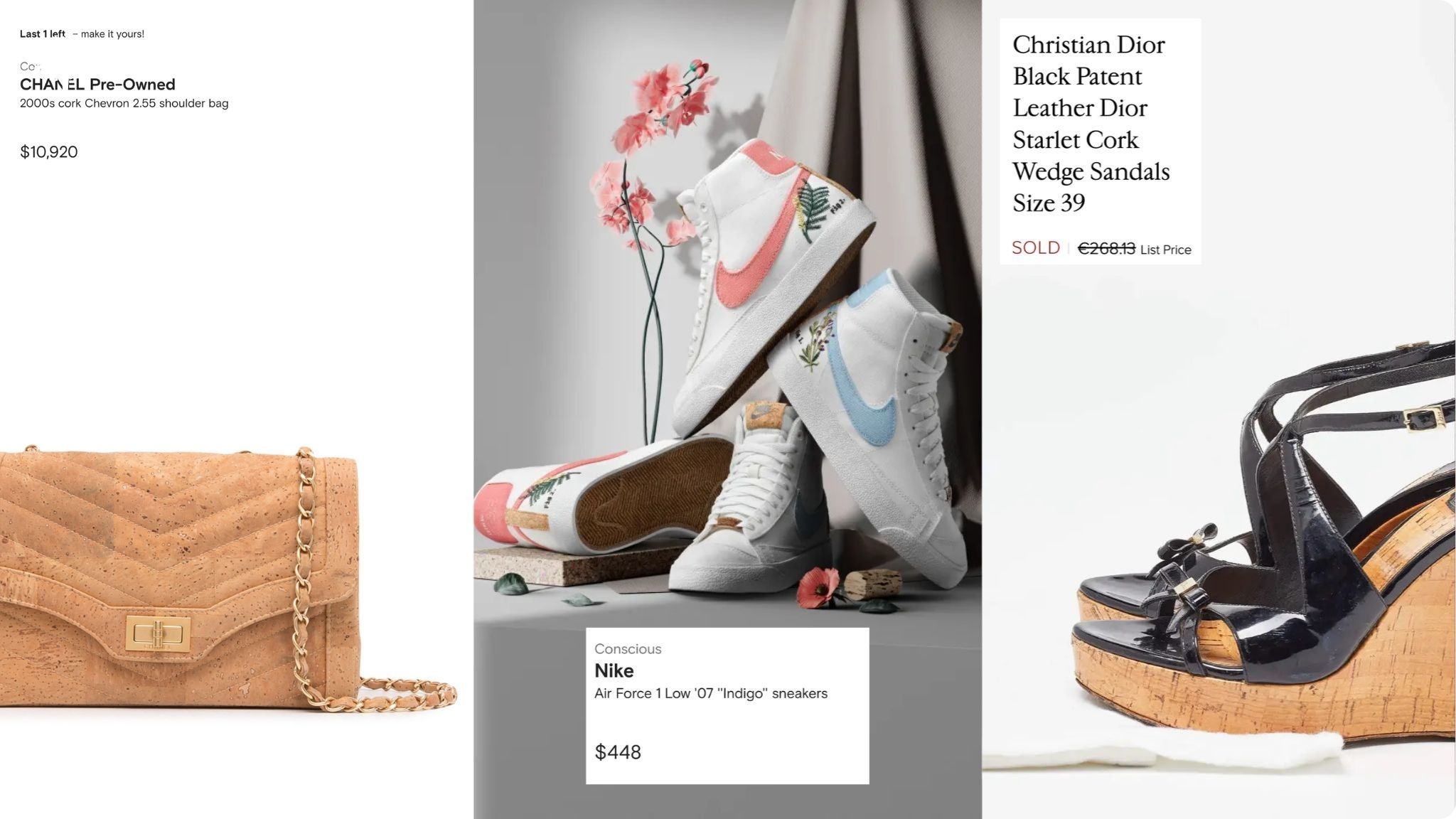Open the cork Chanel bag image
This screenshot has height=819, width=1456.
coord(227,577)
